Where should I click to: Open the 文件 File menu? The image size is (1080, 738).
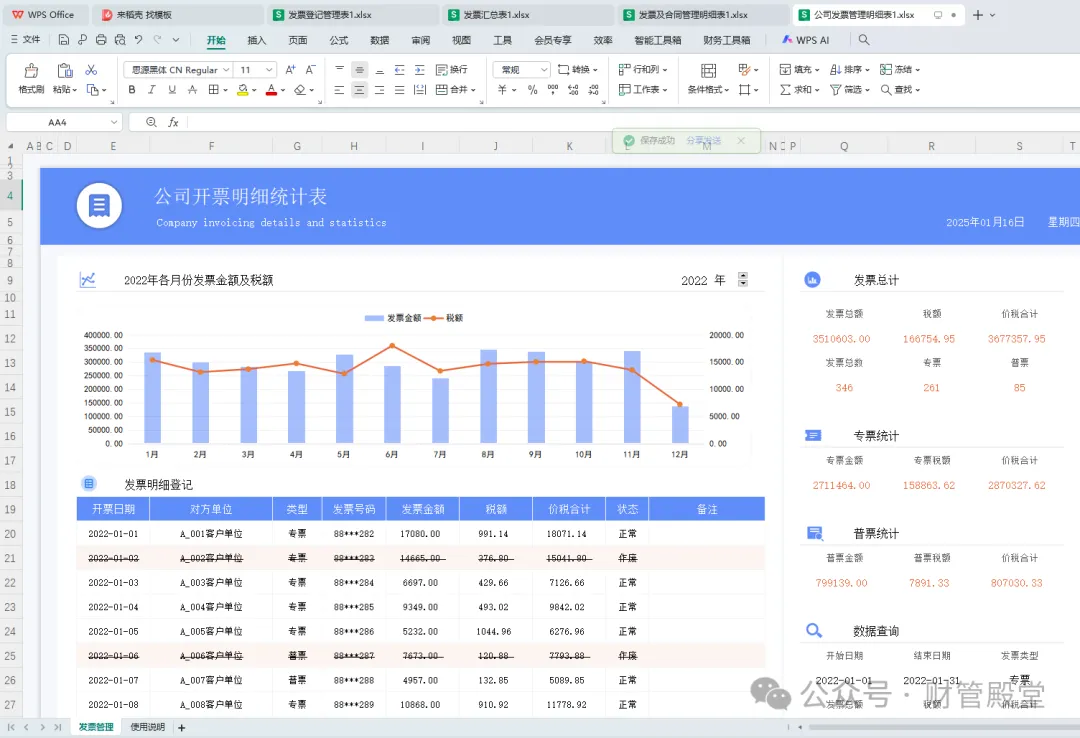pos(25,40)
